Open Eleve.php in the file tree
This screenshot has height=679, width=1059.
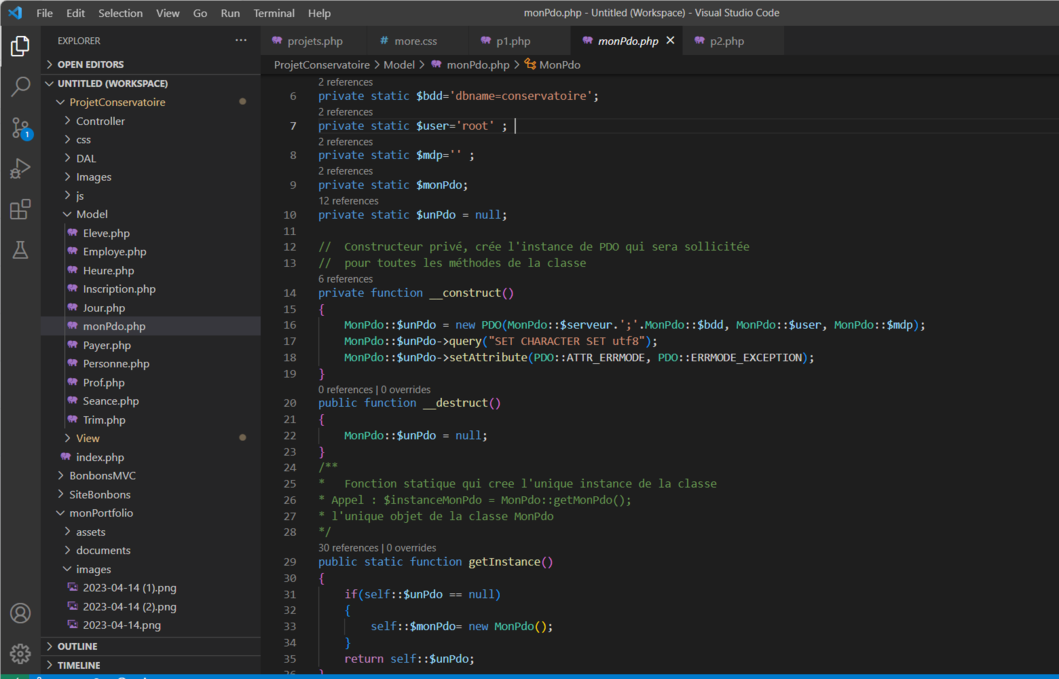click(106, 233)
